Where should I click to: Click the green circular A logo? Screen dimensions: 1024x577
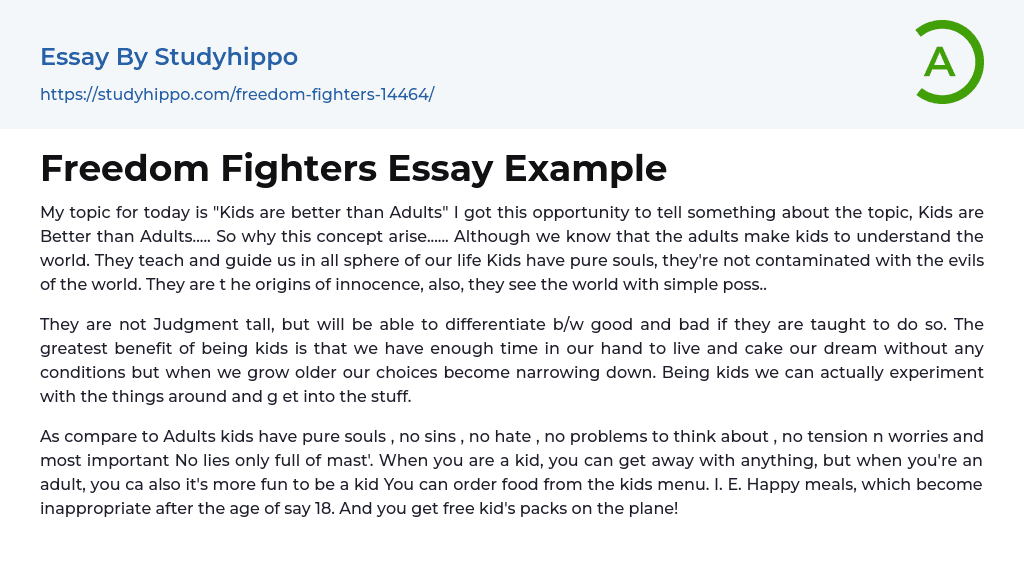coord(948,62)
